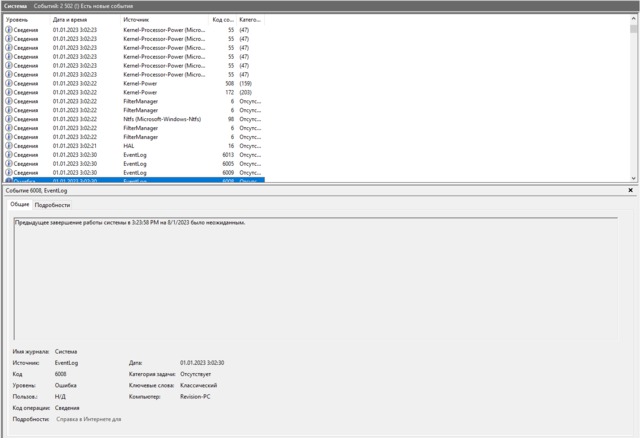Click the info icon on the Ntfs event row
640x438 pixels.
tap(9, 119)
